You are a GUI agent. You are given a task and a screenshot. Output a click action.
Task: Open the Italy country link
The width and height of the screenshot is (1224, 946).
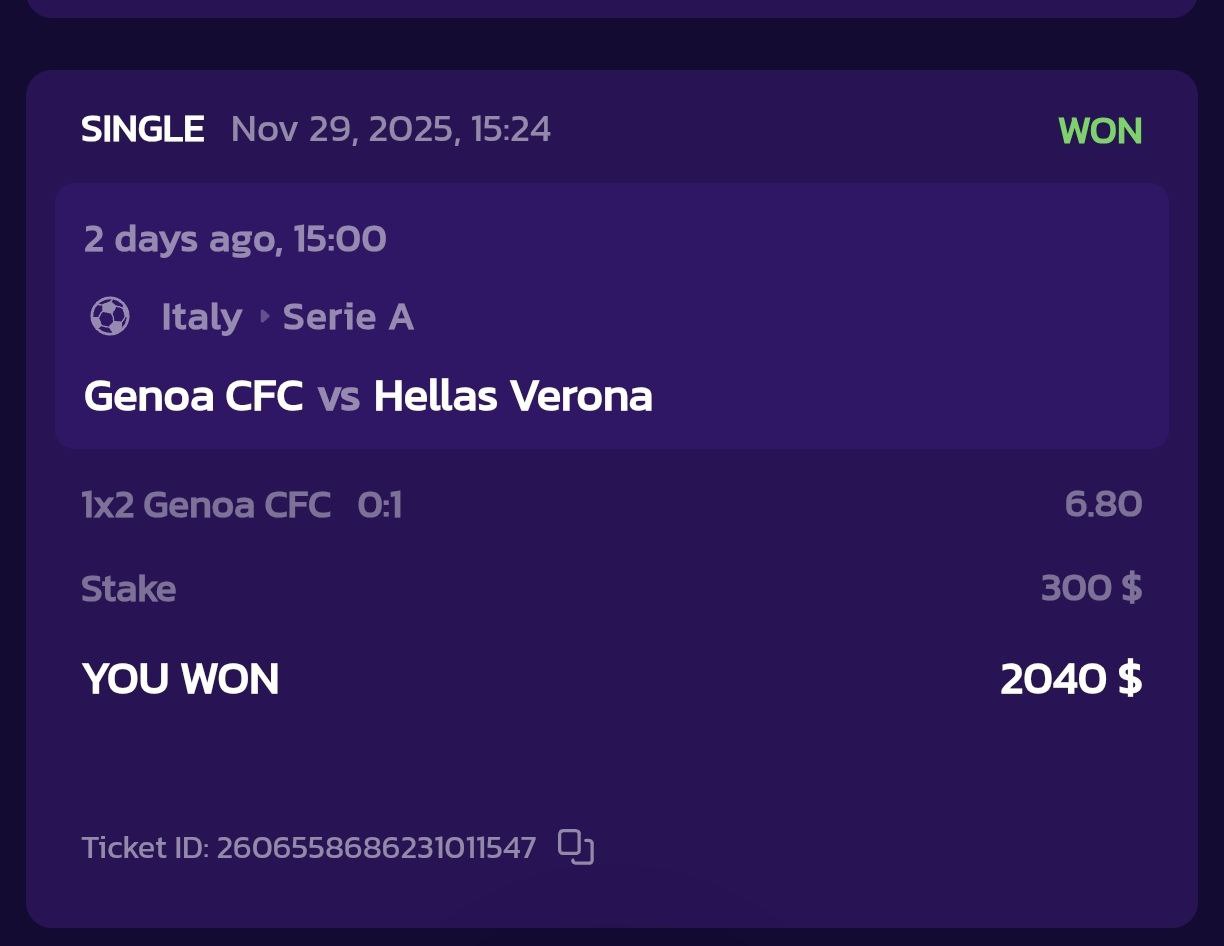(x=201, y=317)
